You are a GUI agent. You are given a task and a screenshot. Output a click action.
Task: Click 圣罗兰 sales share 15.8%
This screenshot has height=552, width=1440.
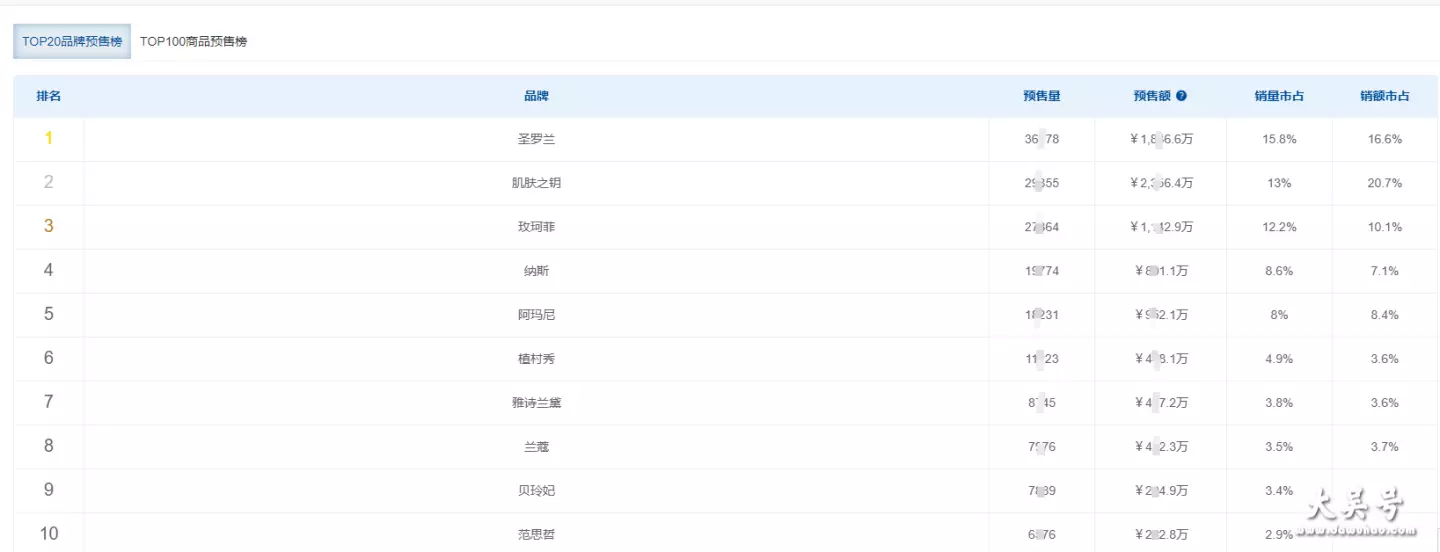(1280, 140)
